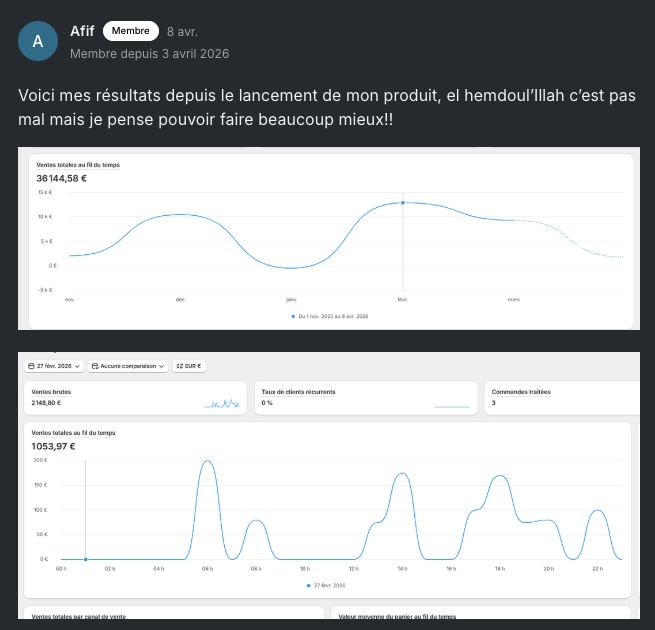Open the Afif username profile link

82,31
